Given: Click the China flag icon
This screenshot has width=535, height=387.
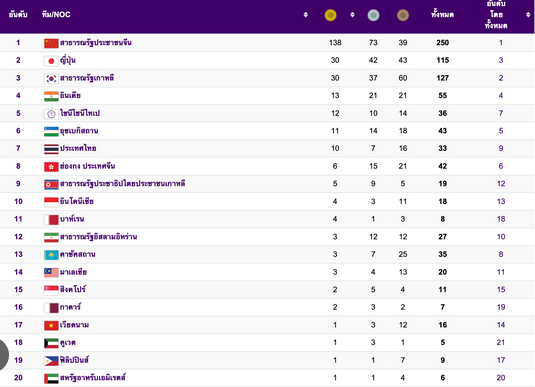Looking at the screenshot, I should click(x=51, y=43).
